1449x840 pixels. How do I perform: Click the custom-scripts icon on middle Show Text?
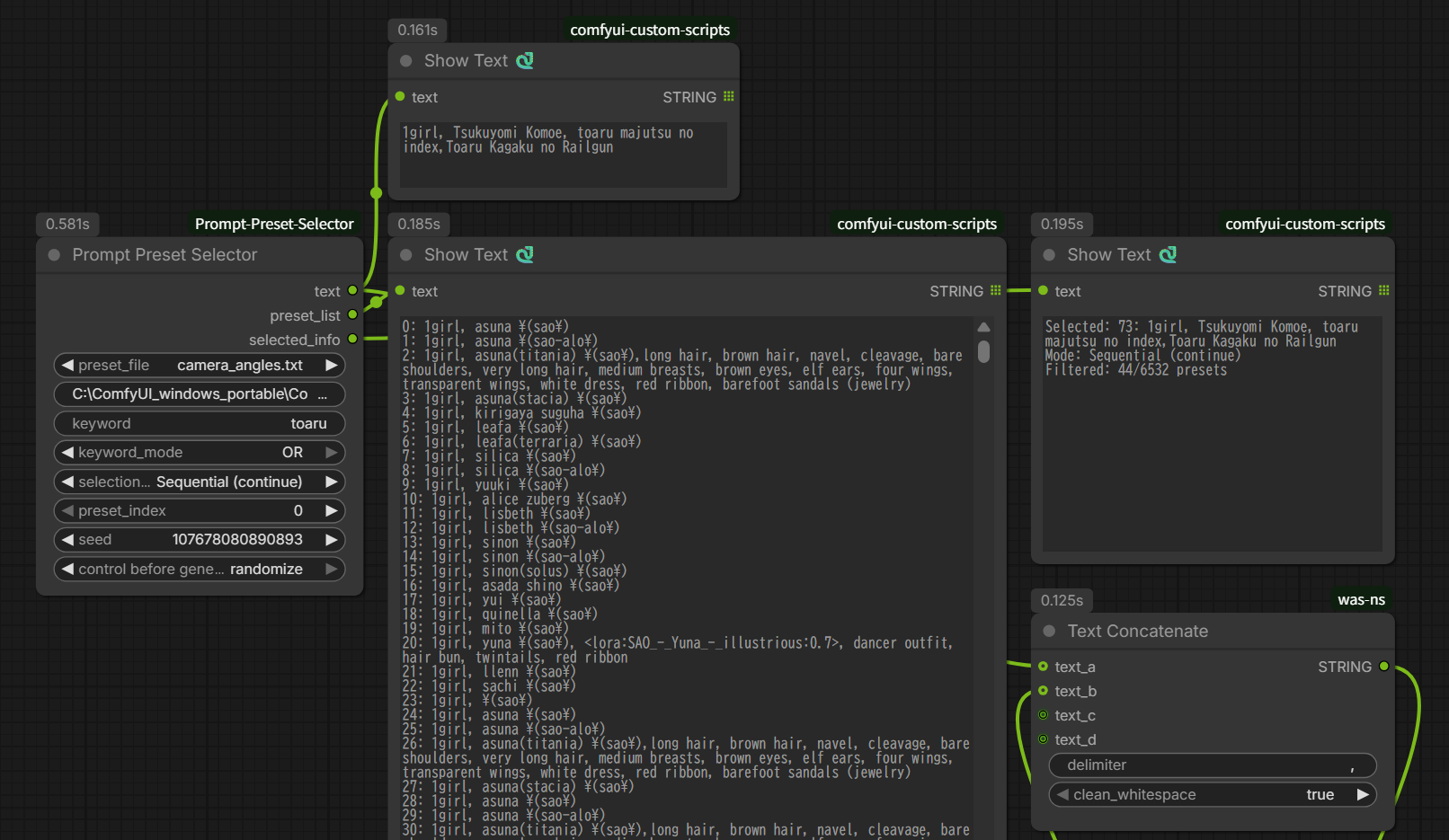point(525,254)
